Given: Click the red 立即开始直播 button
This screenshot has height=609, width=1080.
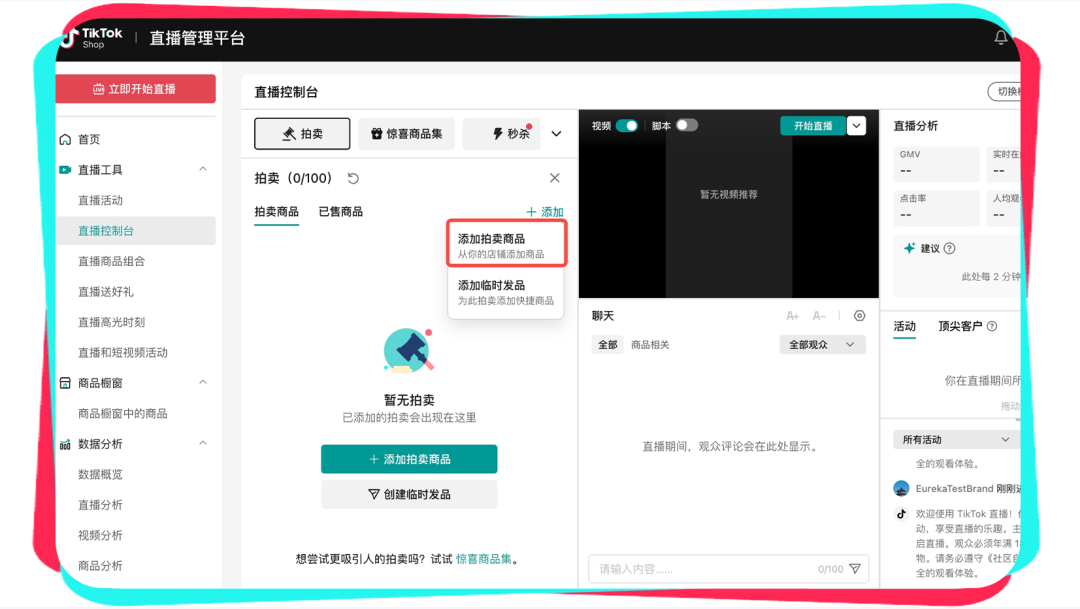Looking at the screenshot, I should 135,89.
